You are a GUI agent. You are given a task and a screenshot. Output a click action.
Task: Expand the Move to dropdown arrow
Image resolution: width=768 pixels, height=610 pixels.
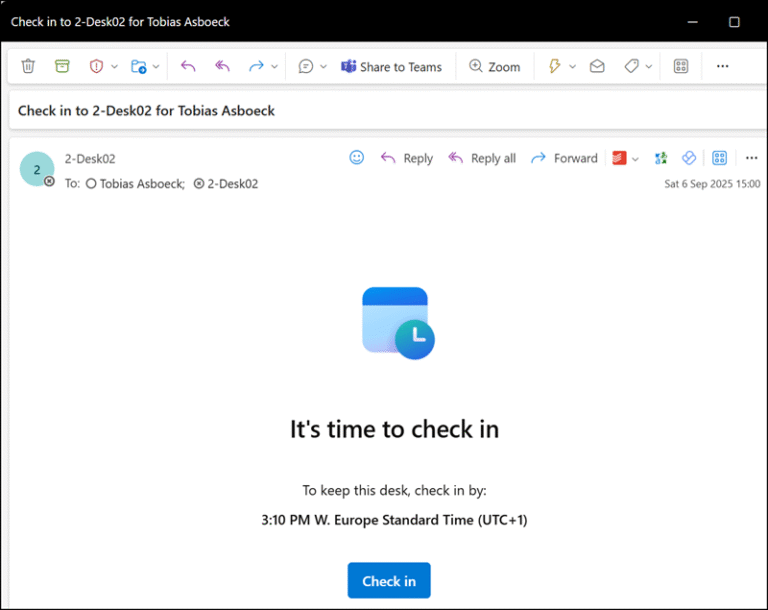click(157, 67)
